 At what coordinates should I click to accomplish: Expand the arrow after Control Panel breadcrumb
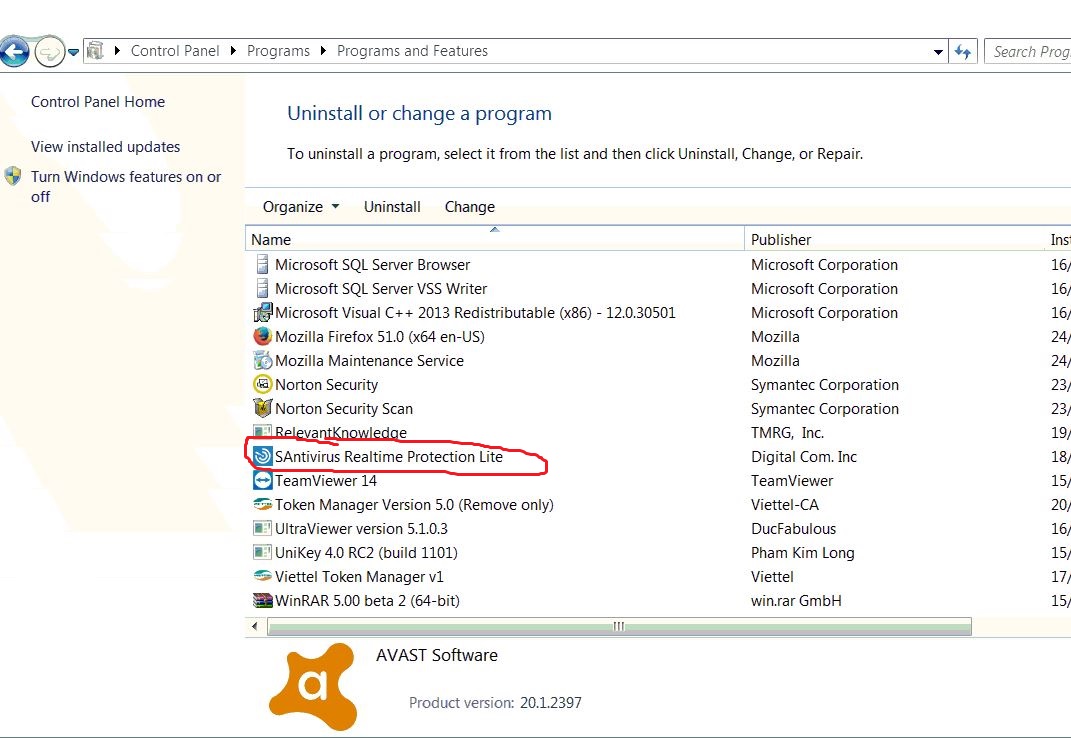[x=233, y=51]
